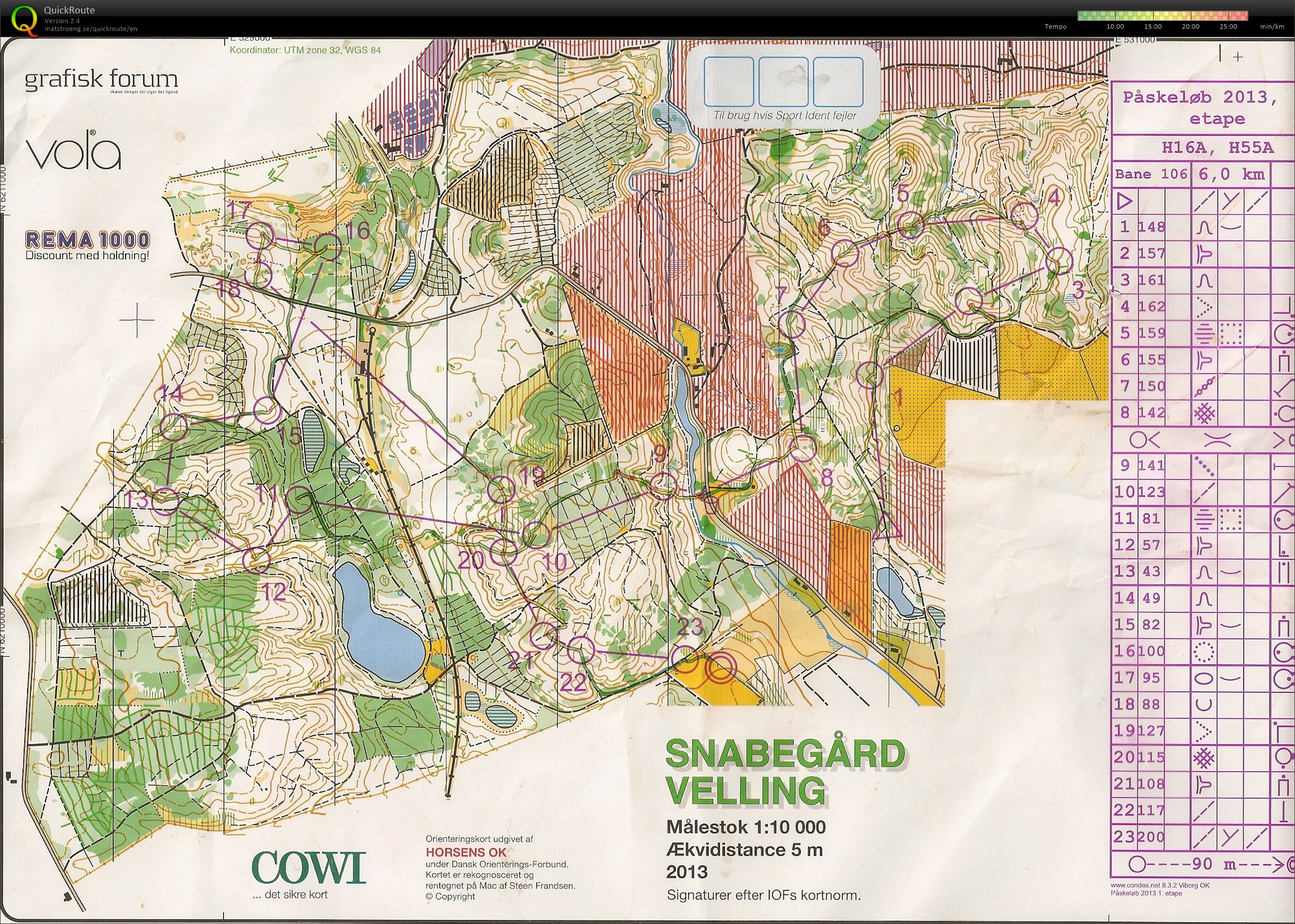Select control description row 20 code 115

coord(1151,757)
